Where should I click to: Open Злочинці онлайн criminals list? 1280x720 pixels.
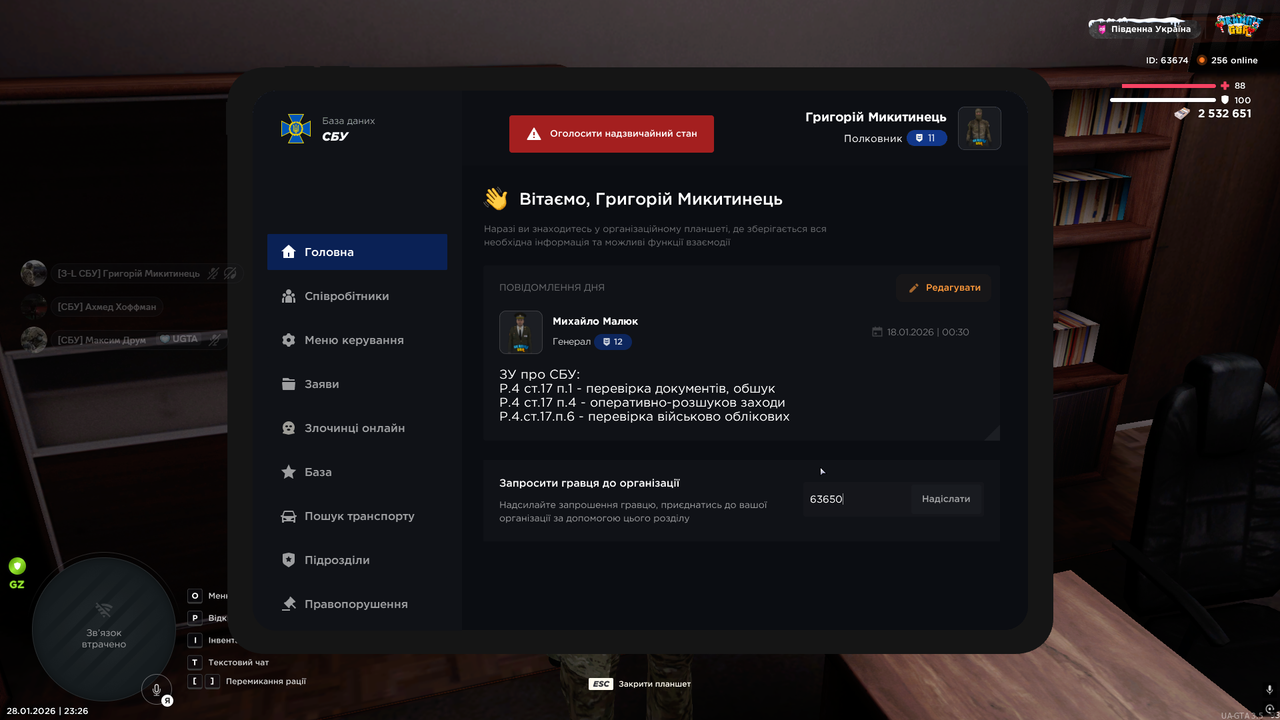pyautogui.click(x=357, y=428)
